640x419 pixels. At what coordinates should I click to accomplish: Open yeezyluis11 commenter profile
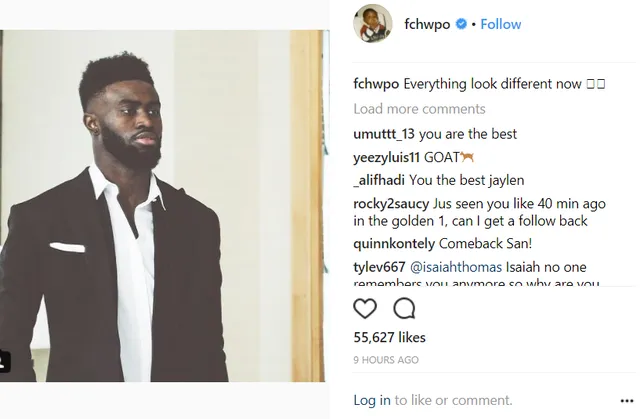coord(386,157)
